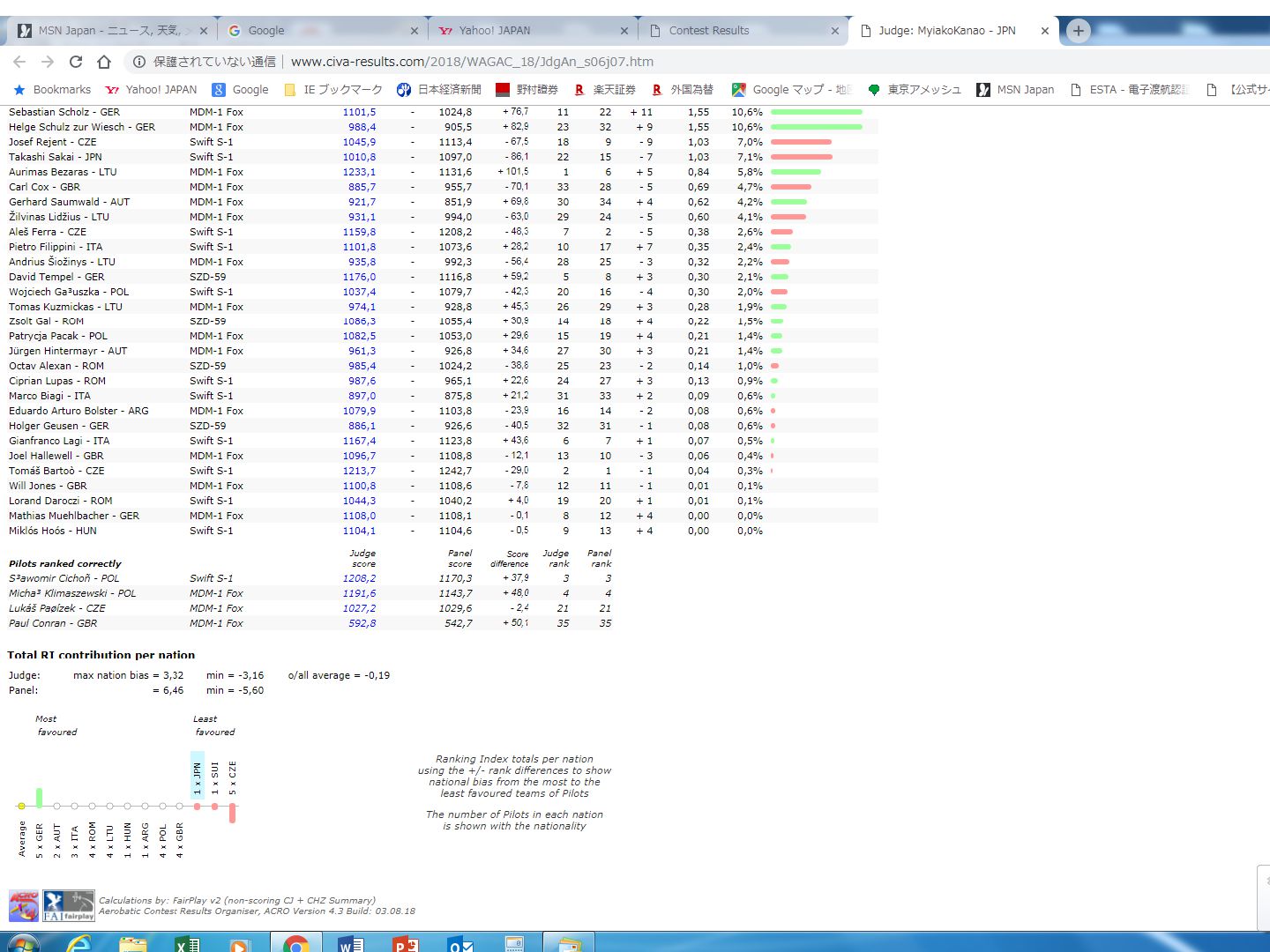
Task: Close the Google tab
Action: click(415, 31)
